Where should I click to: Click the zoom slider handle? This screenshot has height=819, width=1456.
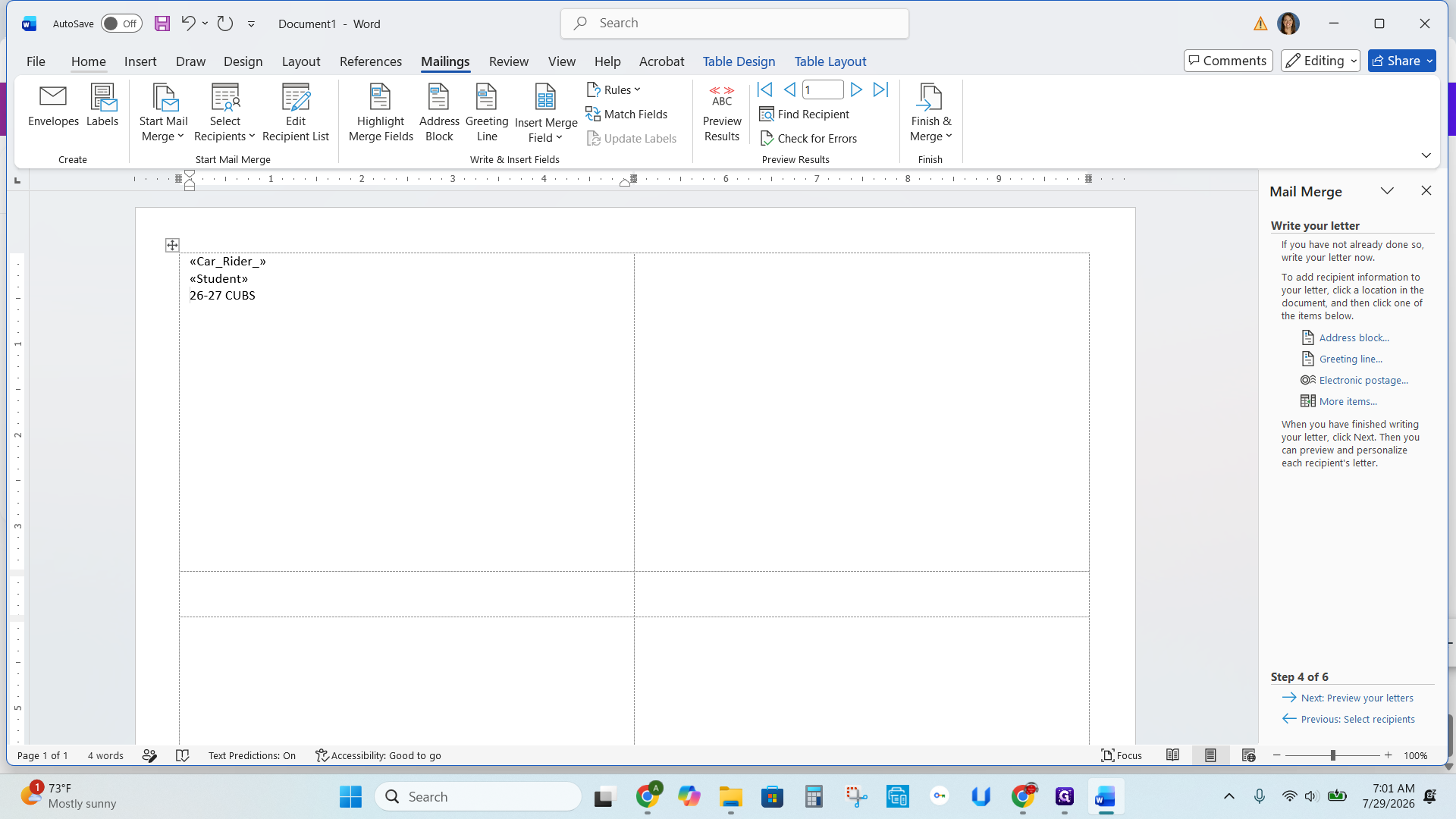[x=1332, y=755]
